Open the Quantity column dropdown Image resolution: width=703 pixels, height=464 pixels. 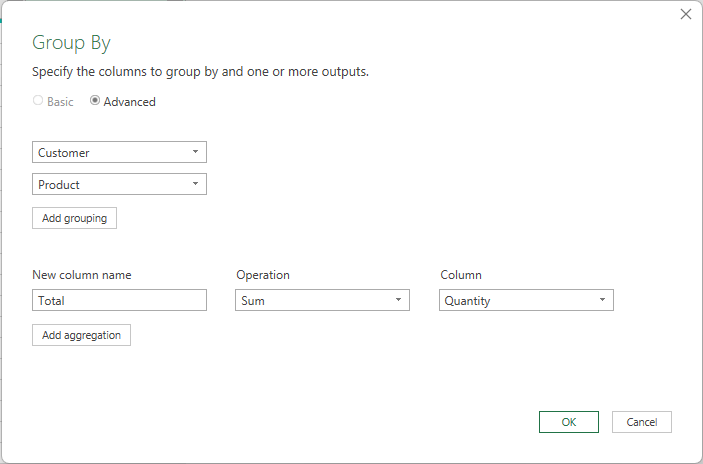[526, 300]
